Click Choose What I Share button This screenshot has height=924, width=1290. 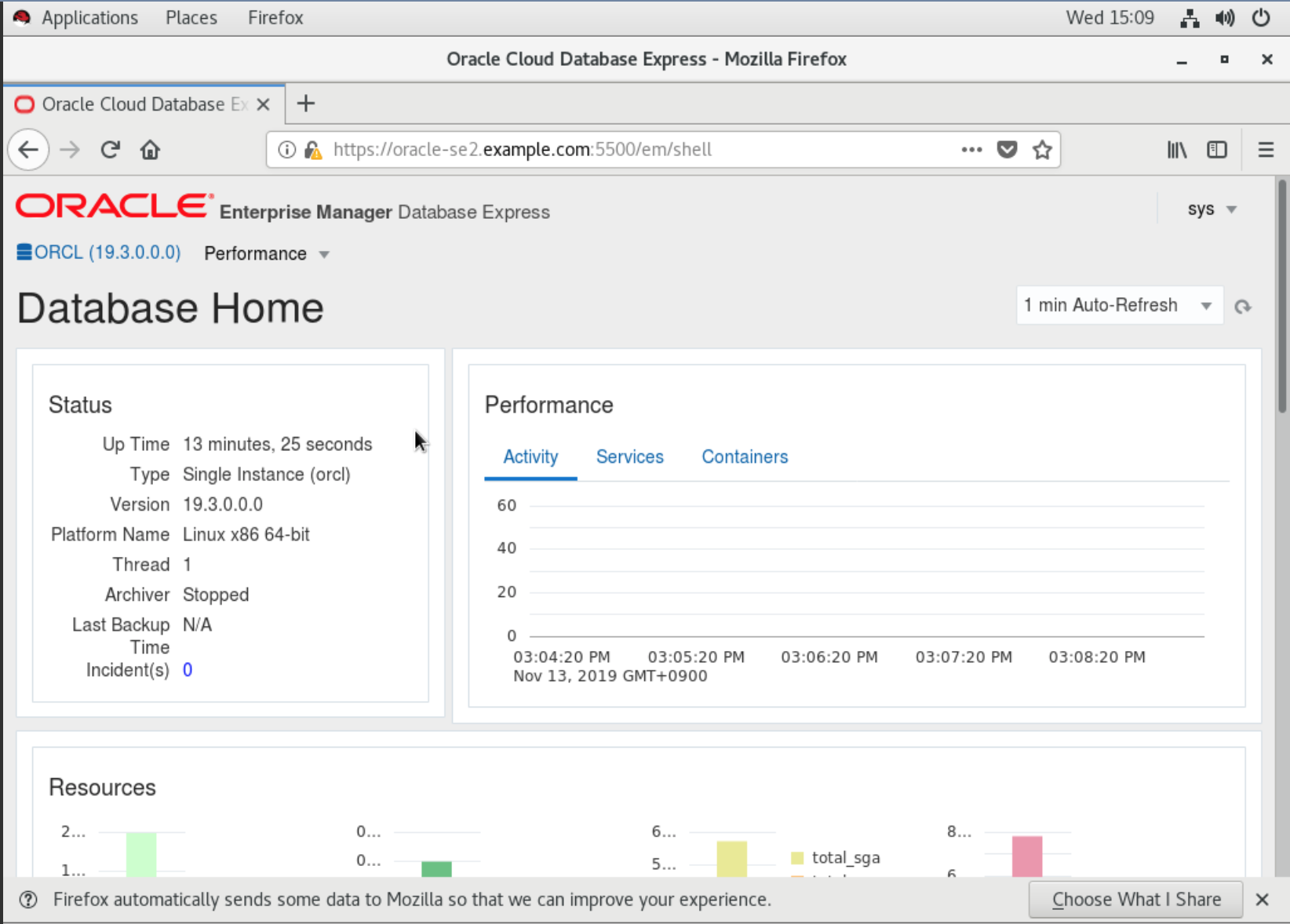1136,900
